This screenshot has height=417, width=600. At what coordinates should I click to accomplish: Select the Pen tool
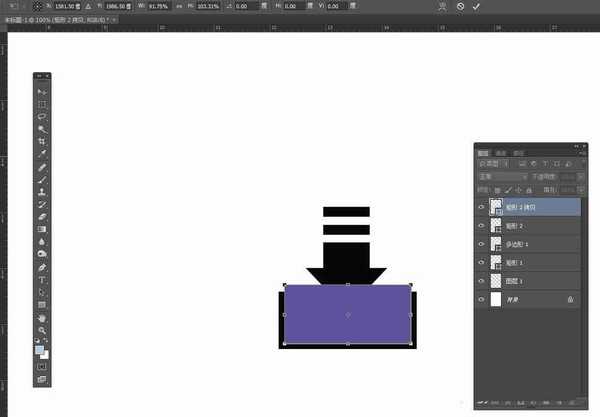[x=42, y=267]
